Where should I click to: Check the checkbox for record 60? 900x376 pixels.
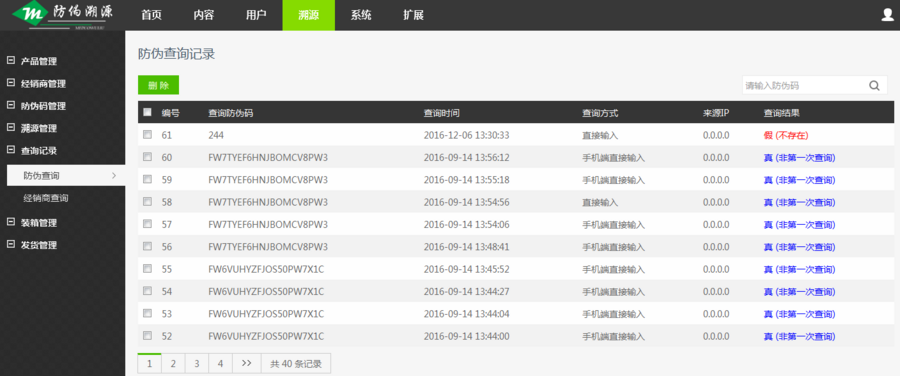(x=148, y=157)
